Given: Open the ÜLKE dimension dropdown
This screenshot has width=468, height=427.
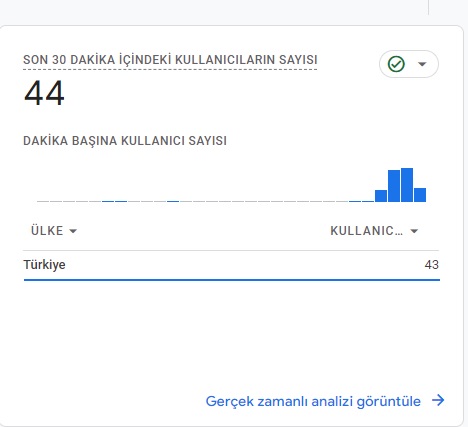Looking at the screenshot, I should point(54,231).
